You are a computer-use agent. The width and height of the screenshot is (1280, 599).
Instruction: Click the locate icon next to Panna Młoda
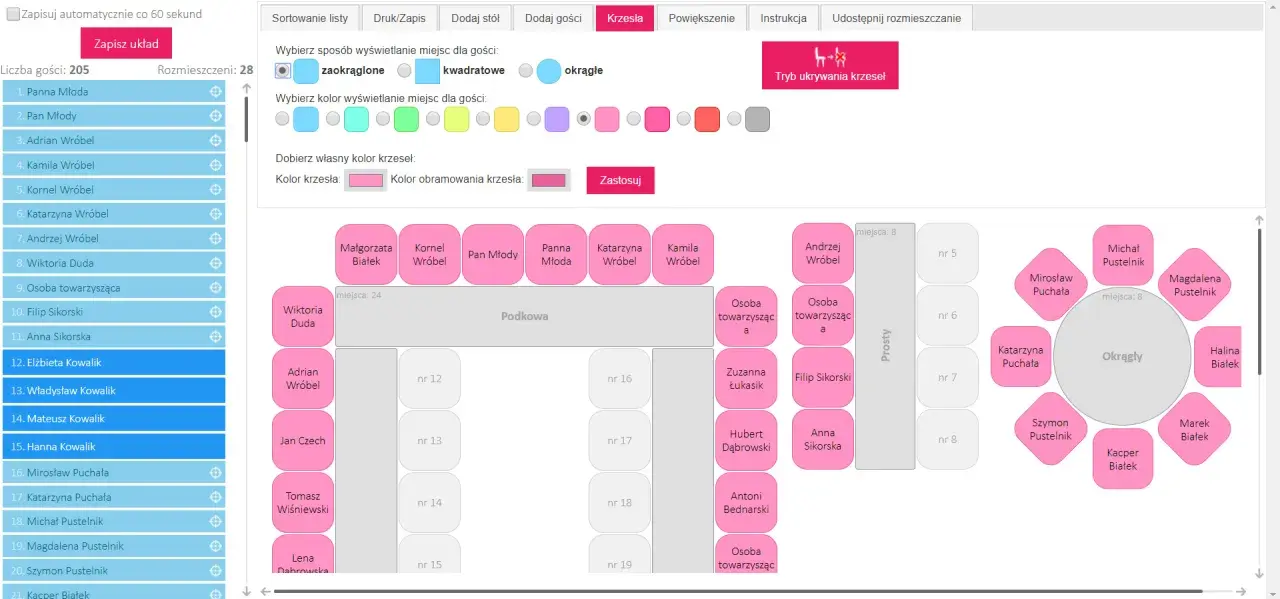(x=215, y=92)
